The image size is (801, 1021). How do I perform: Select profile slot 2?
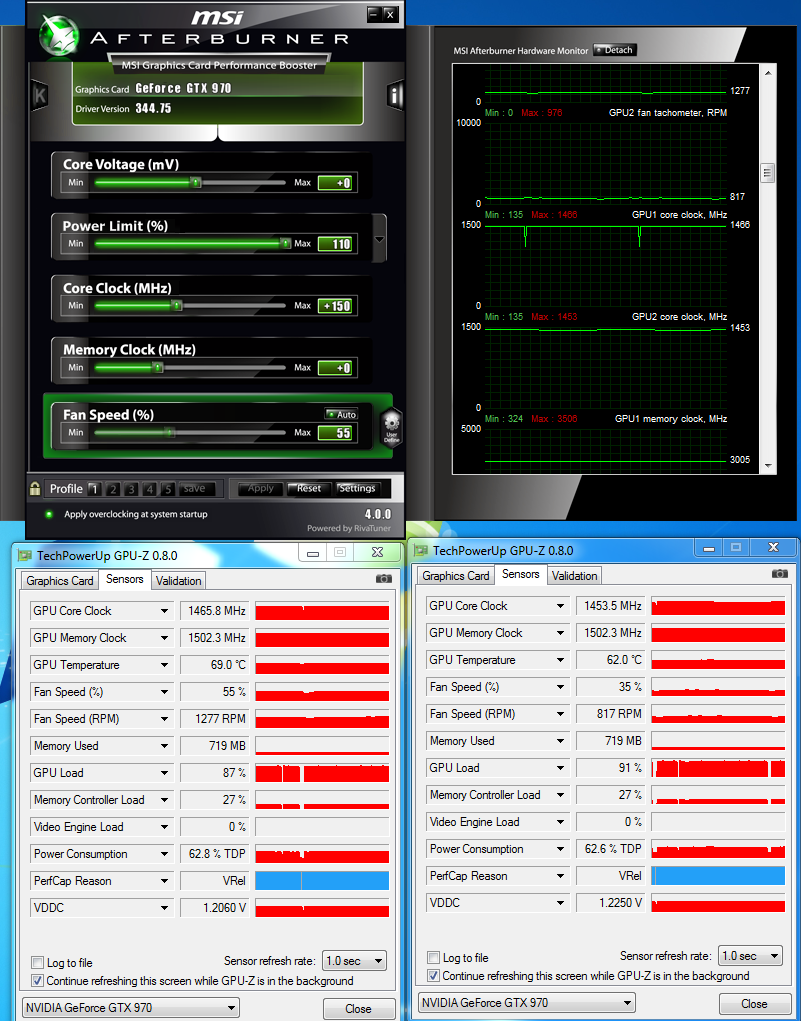tap(113, 489)
